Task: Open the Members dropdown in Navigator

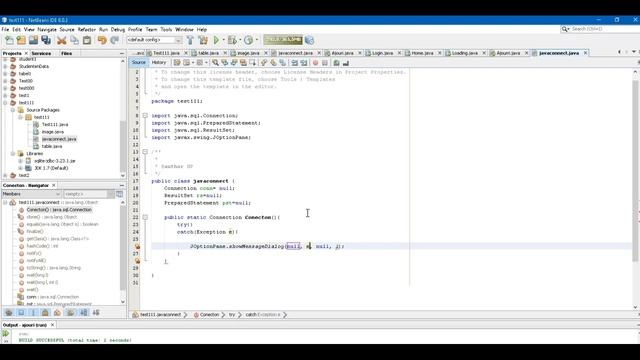Action: tap(31, 194)
